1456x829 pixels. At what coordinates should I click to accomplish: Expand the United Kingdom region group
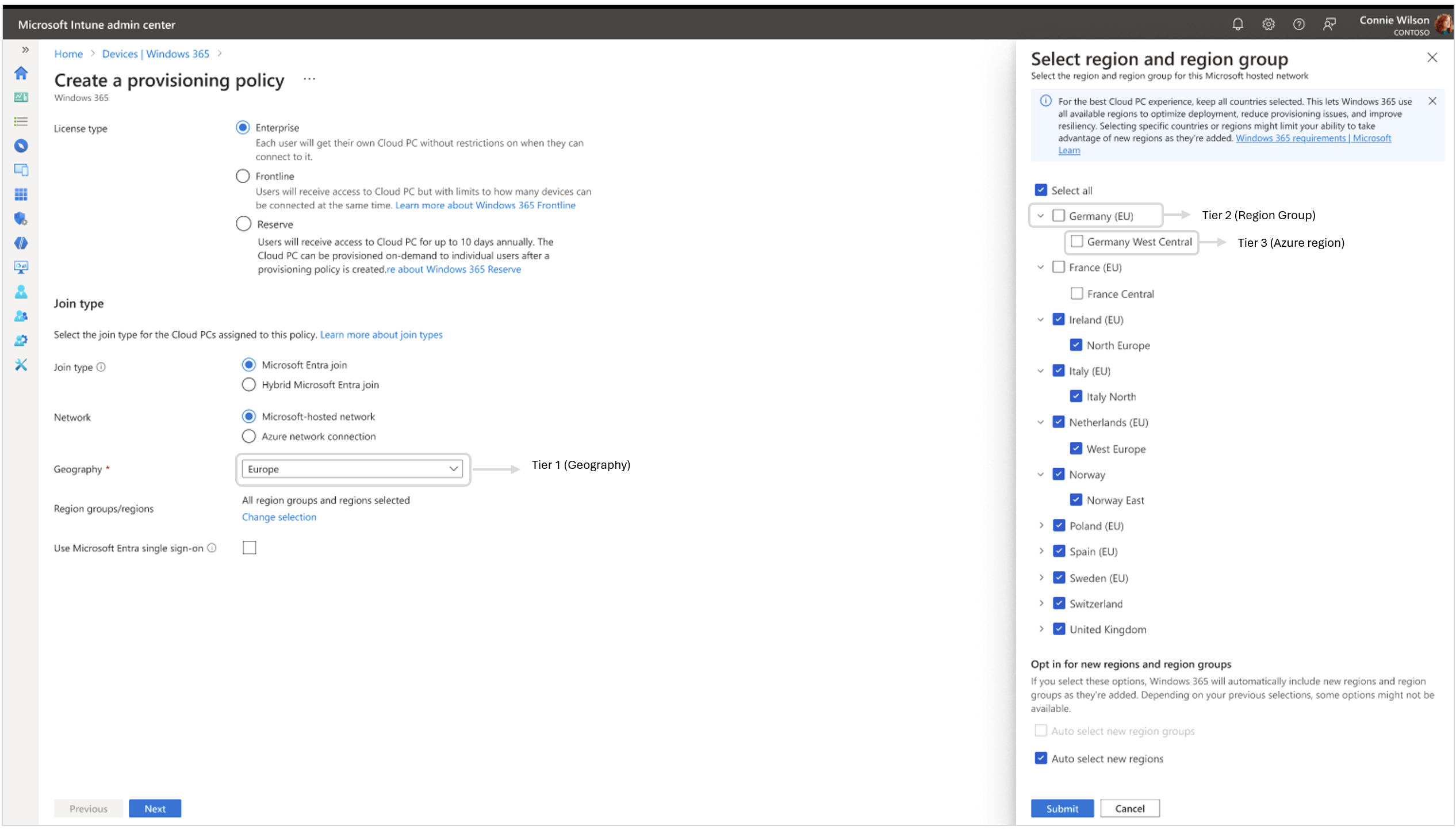point(1042,629)
